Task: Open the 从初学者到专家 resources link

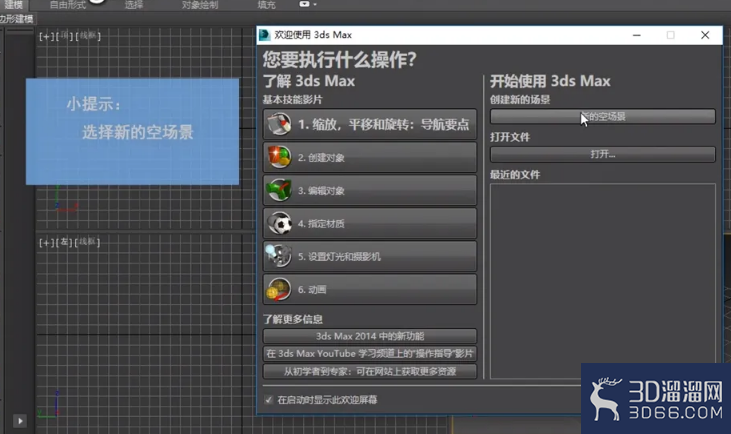Action: point(370,372)
